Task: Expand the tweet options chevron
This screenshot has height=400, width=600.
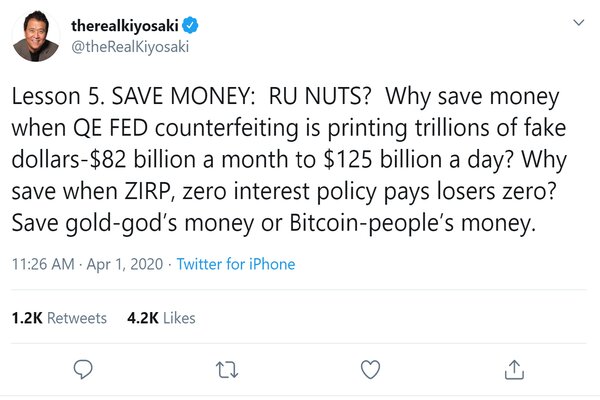Action: tap(577, 24)
